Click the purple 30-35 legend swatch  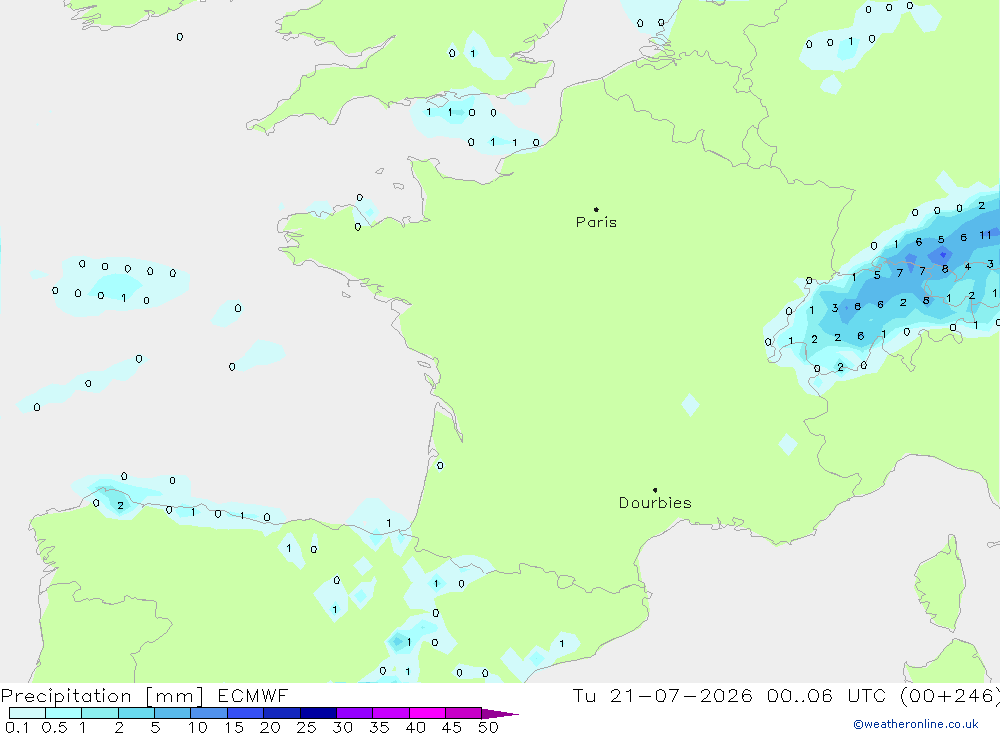(355, 713)
